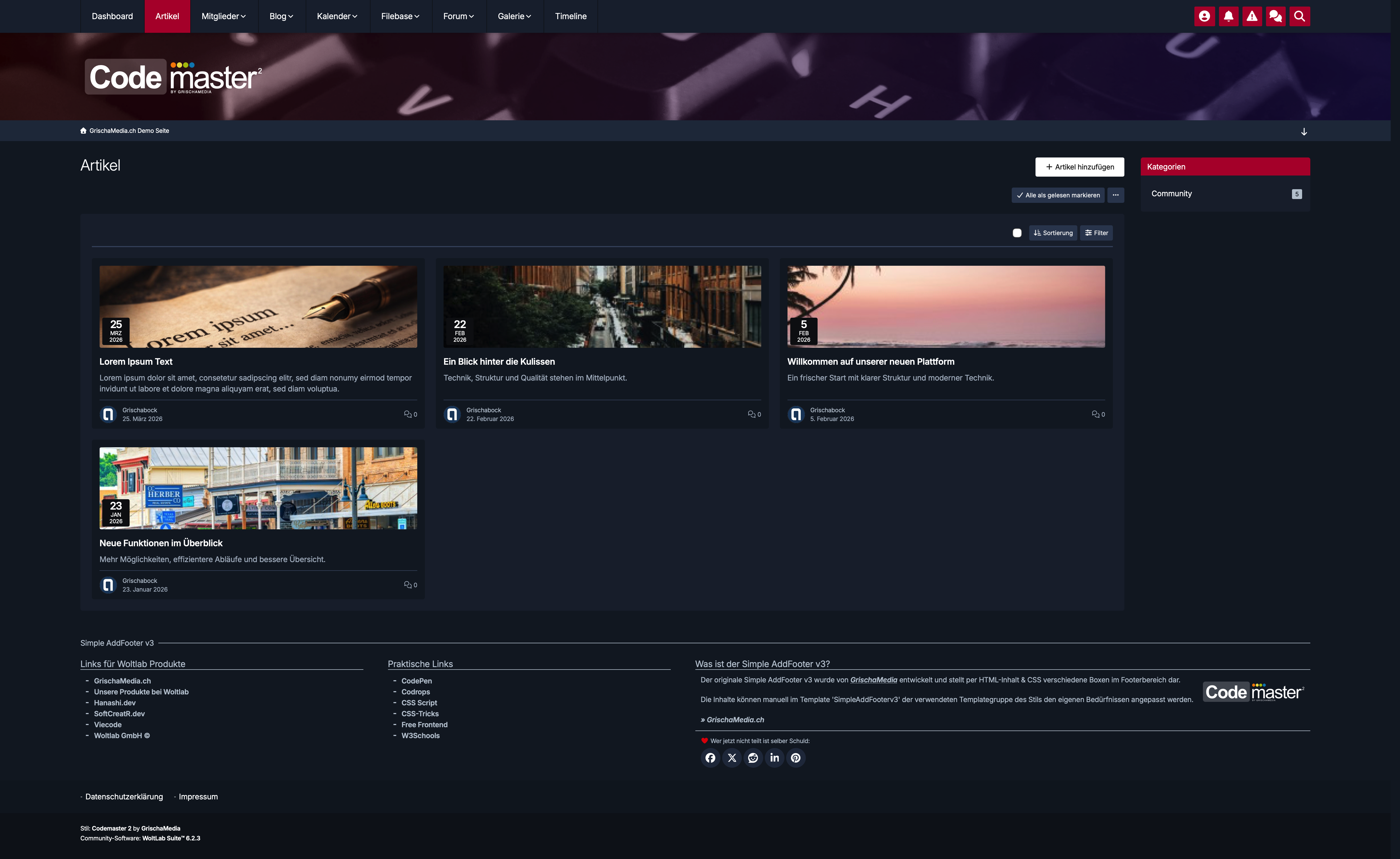The height and width of the screenshot is (859, 1400).
Task: Click comment icon on Neue Funktionen card
Action: [408, 585]
